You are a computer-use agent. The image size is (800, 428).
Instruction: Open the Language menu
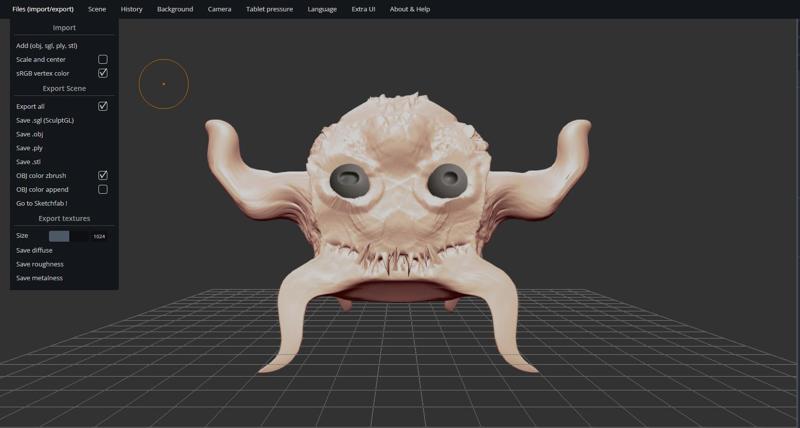[322, 9]
